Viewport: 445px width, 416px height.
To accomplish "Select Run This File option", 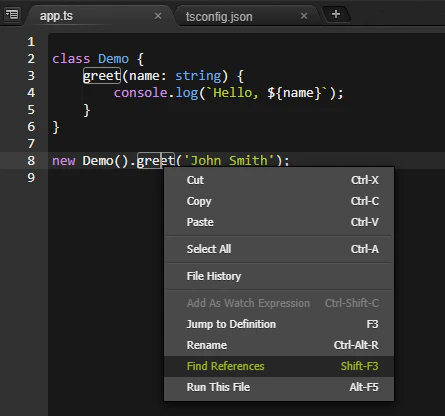I will pos(279,387).
